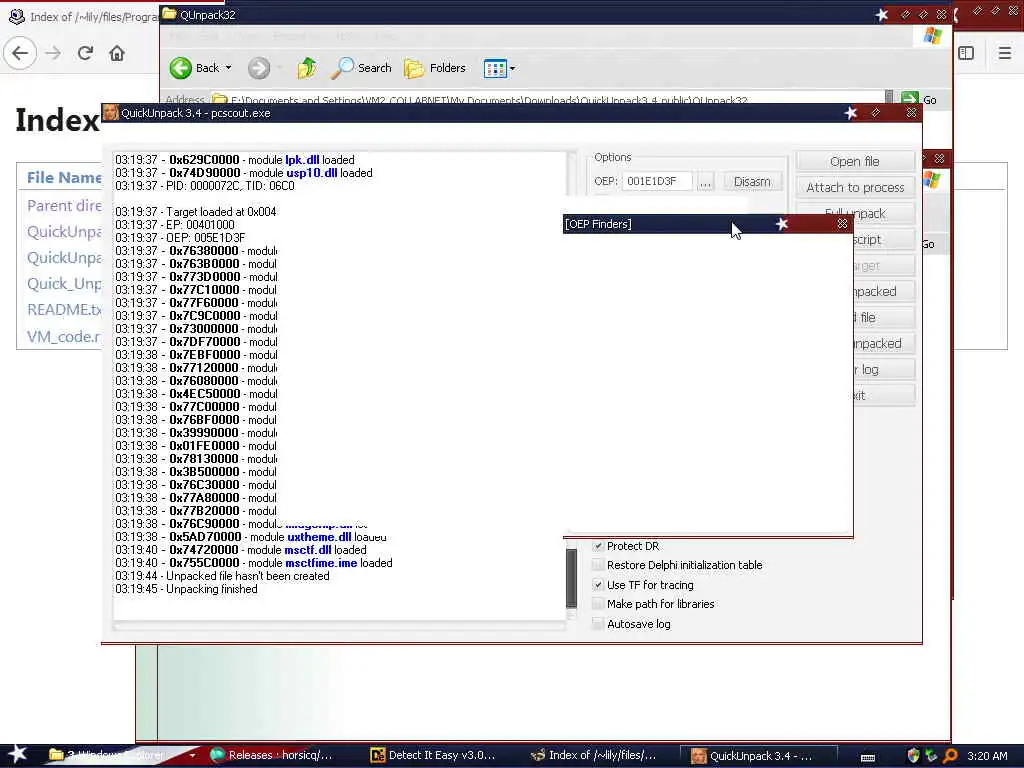Click the browser forward arrow button
1024x768 pixels.
(x=53, y=53)
